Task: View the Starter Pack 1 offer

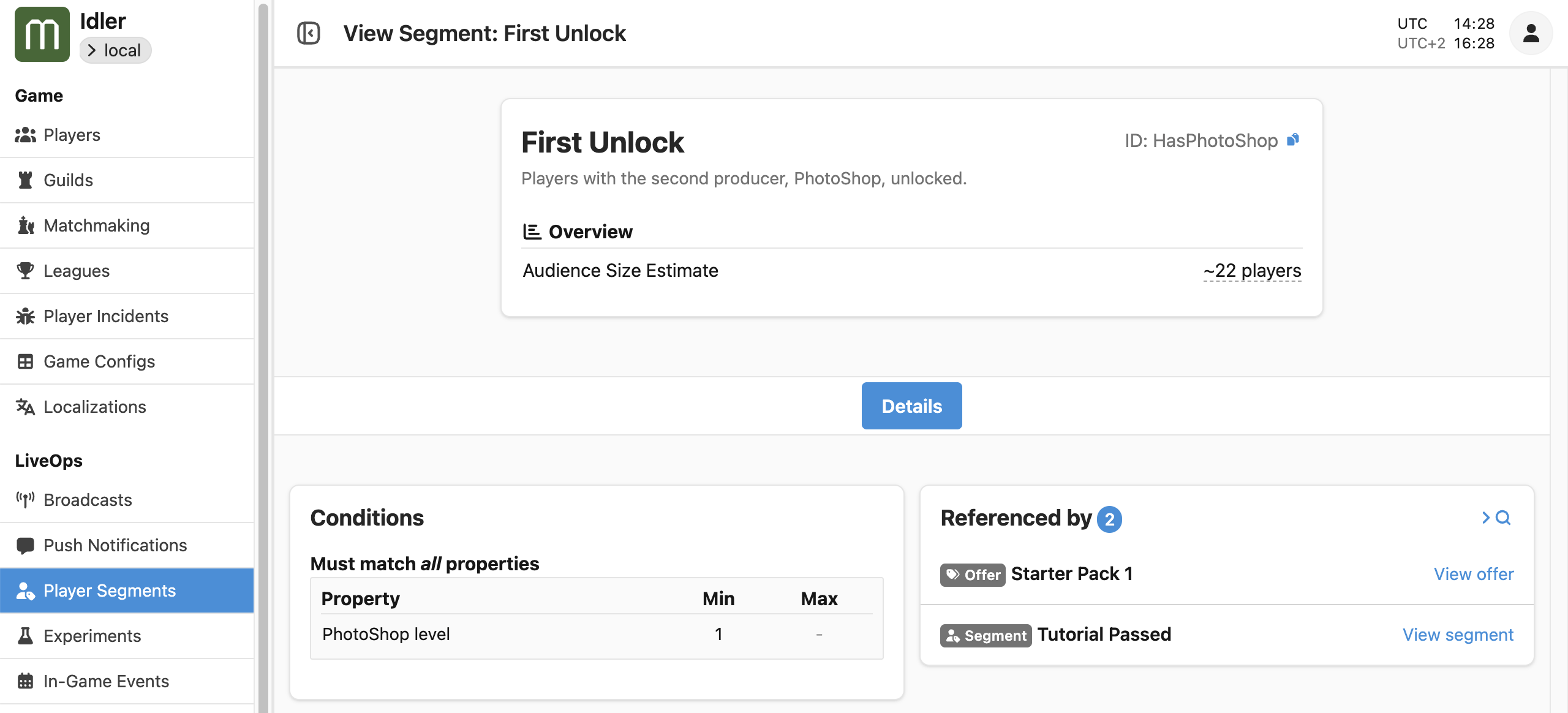Action: pyautogui.click(x=1473, y=574)
